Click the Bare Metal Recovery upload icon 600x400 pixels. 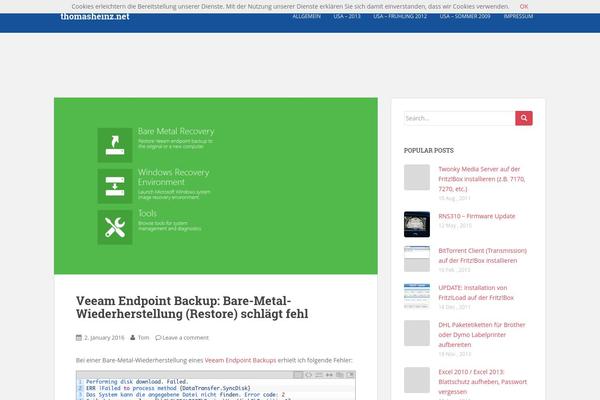pos(115,145)
